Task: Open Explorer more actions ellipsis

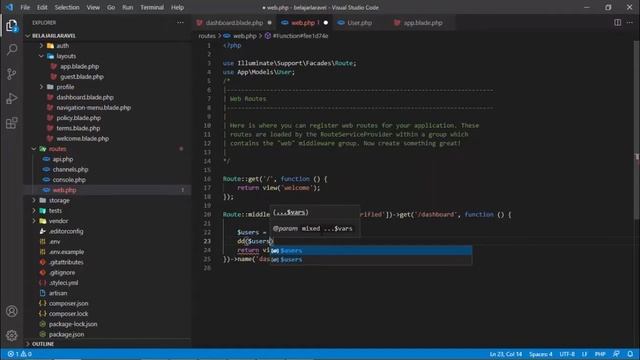Action: point(180,23)
